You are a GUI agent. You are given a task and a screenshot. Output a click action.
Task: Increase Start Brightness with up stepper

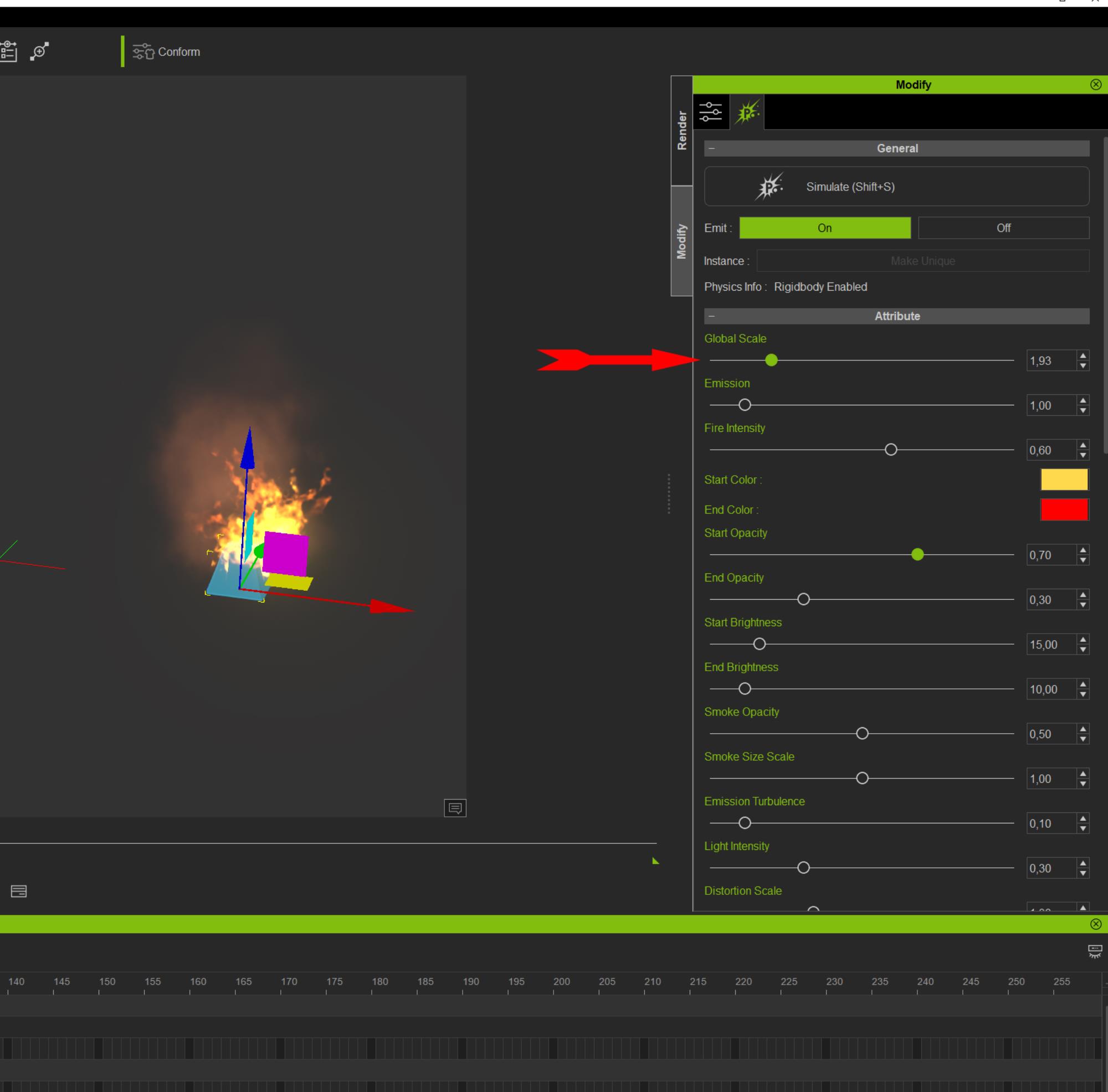tap(1083, 639)
